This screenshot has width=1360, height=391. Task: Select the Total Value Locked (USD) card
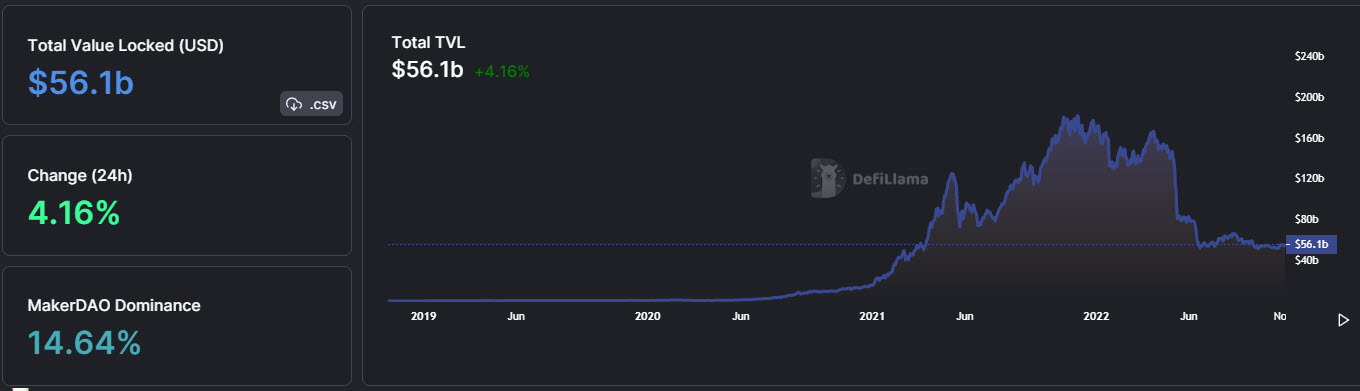(x=177, y=65)
